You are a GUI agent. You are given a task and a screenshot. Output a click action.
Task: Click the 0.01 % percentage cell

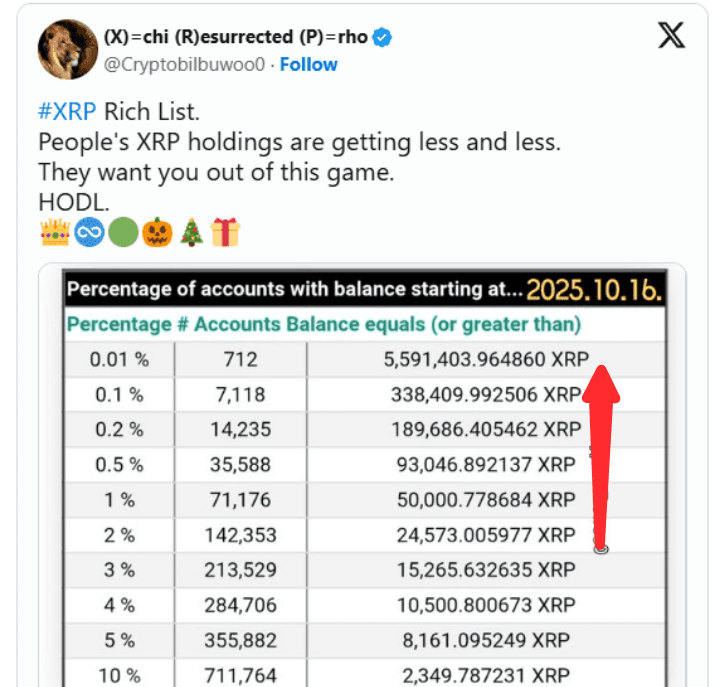[119, 359]
